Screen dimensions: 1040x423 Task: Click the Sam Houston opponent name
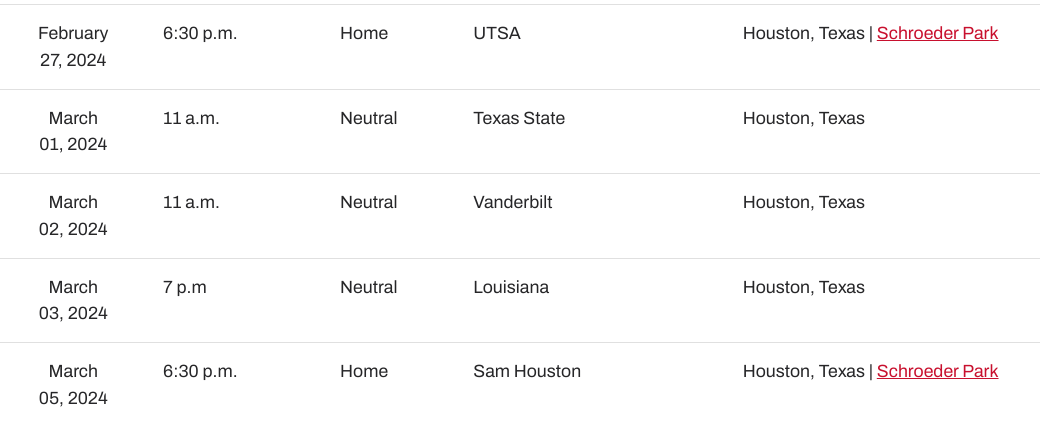pyautogui.click(x=527, y=371)
